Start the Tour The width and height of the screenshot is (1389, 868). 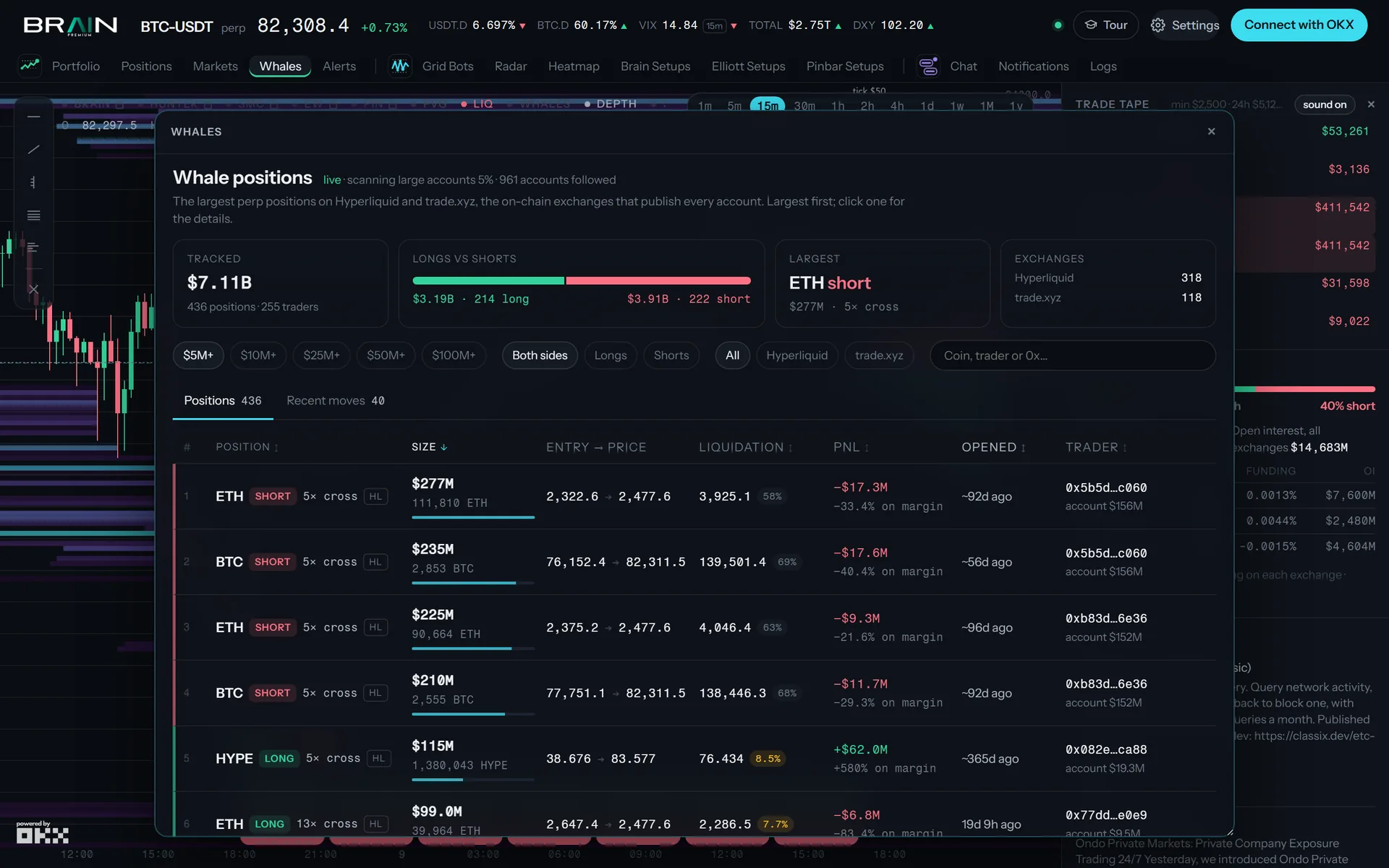pyautogui.click(x=1105, y=25)
